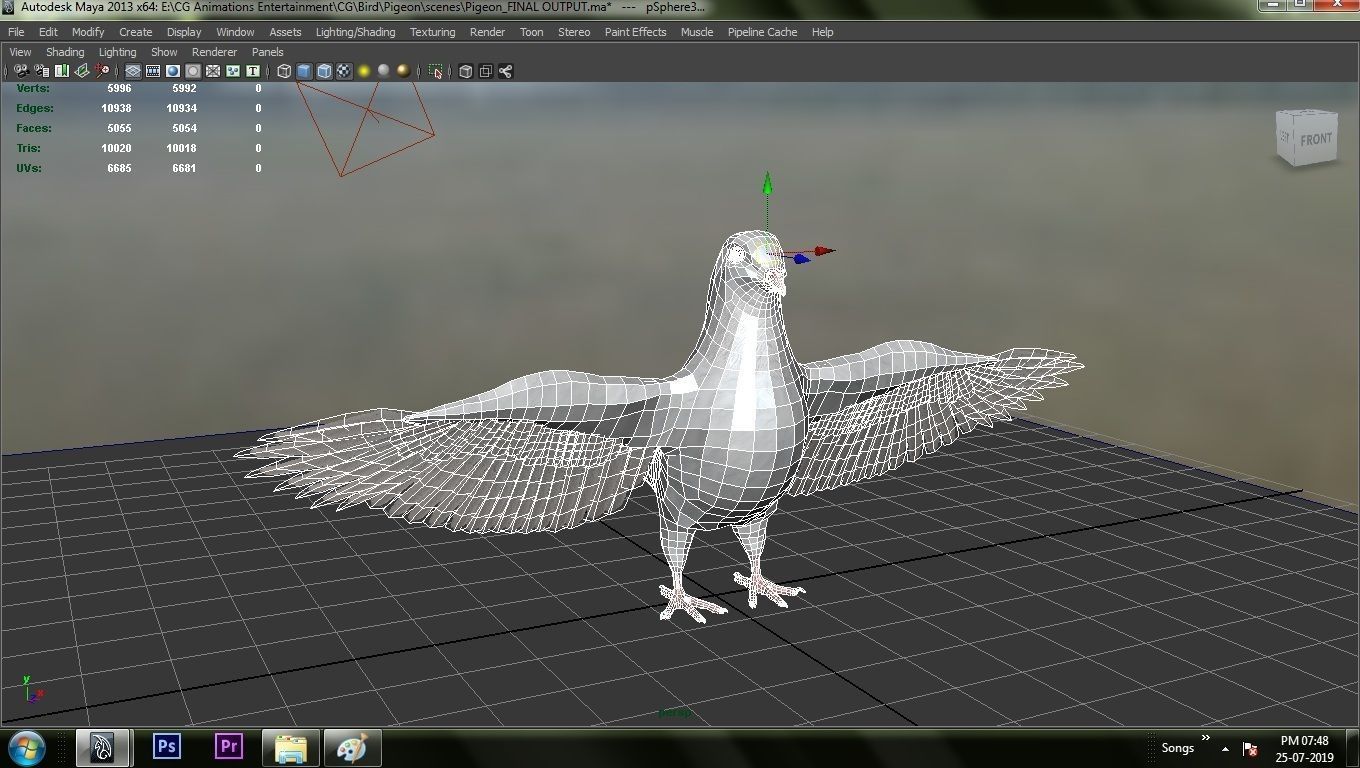Image resolution: width=1360 pixels, height=768 pixels.
Task: Click the red X-axis move handle
Action: (x=823, y=251)
